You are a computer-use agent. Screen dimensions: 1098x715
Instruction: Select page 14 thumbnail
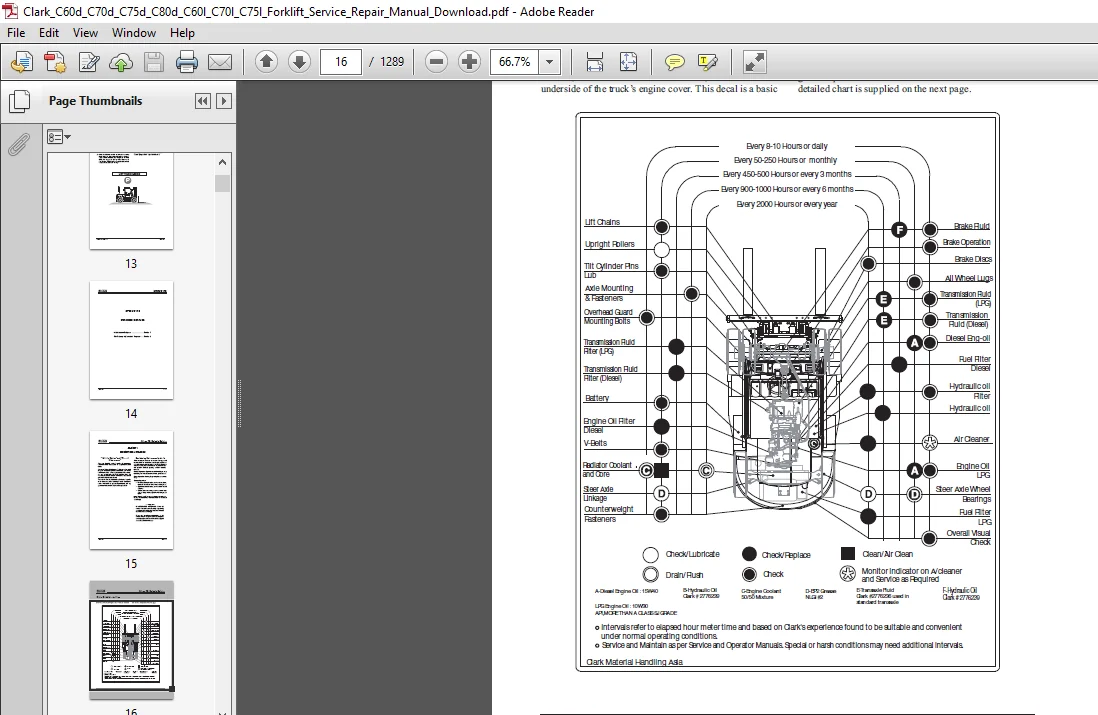pos(131,340)
